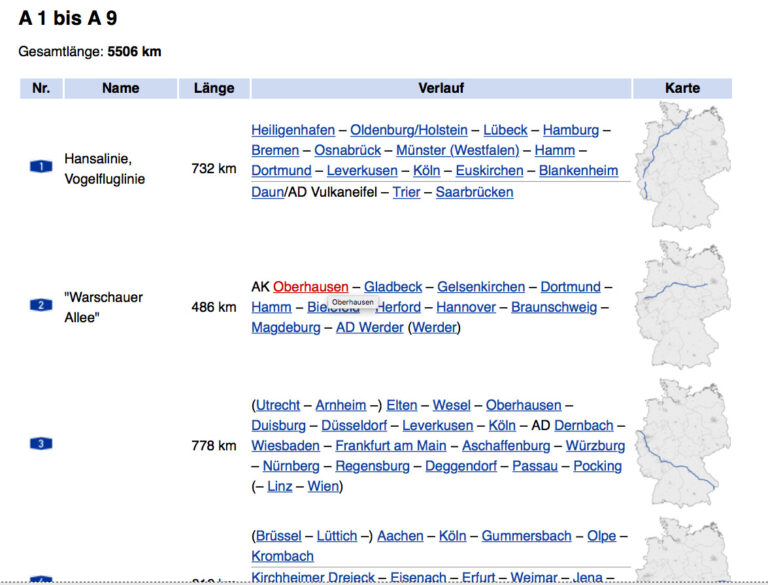Click the Münster (Westfalen) link
The height and width of the screenshot is (585, 768).
click(457, 150)
